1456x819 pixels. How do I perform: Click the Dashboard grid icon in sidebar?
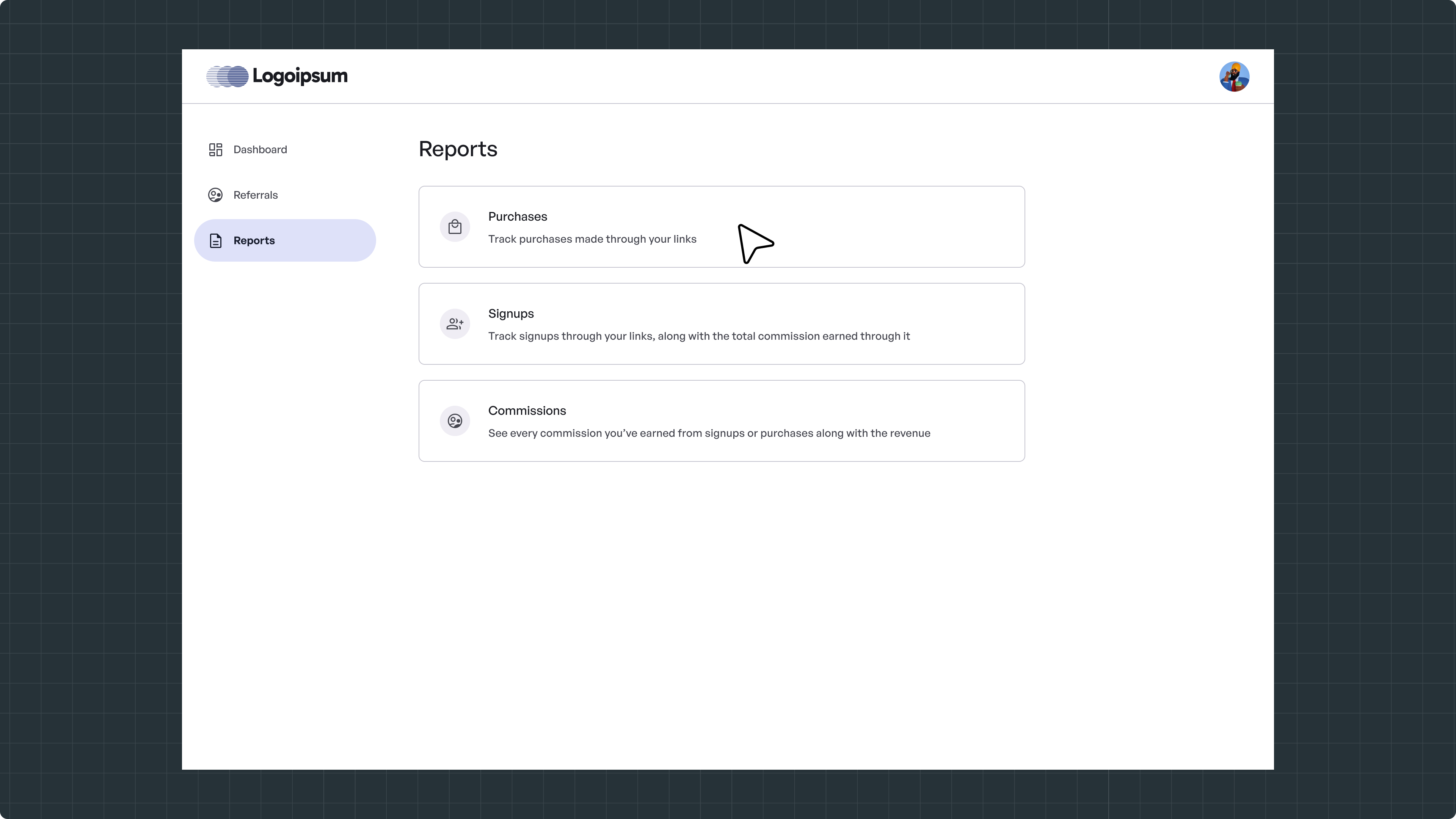pos(215,150)
